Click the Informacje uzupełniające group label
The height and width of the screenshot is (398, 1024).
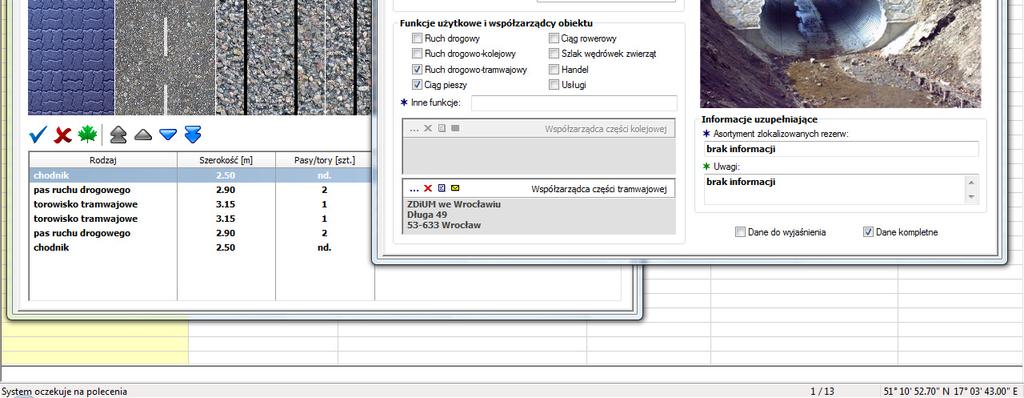[759, 120]
